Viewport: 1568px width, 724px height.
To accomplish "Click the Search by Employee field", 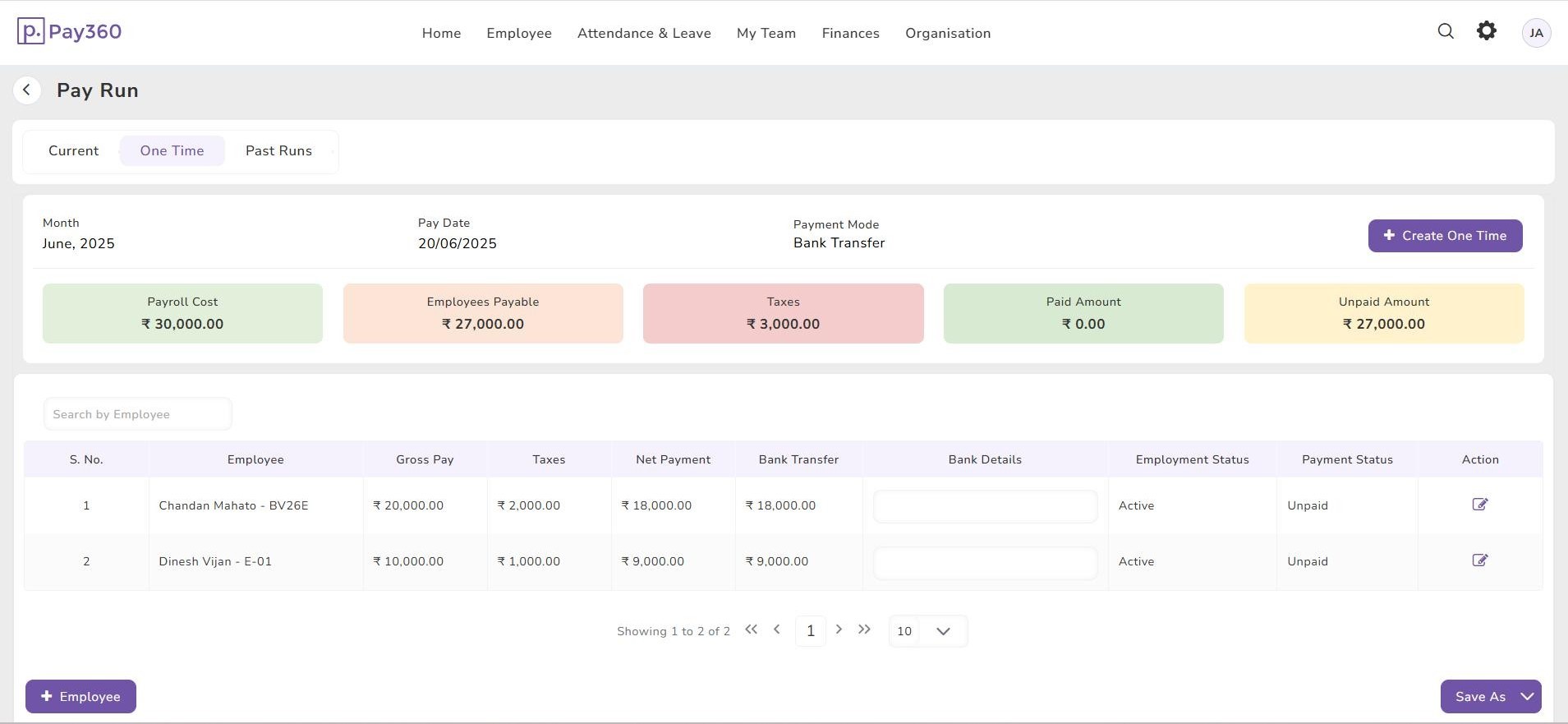I will tap(137, 414).
